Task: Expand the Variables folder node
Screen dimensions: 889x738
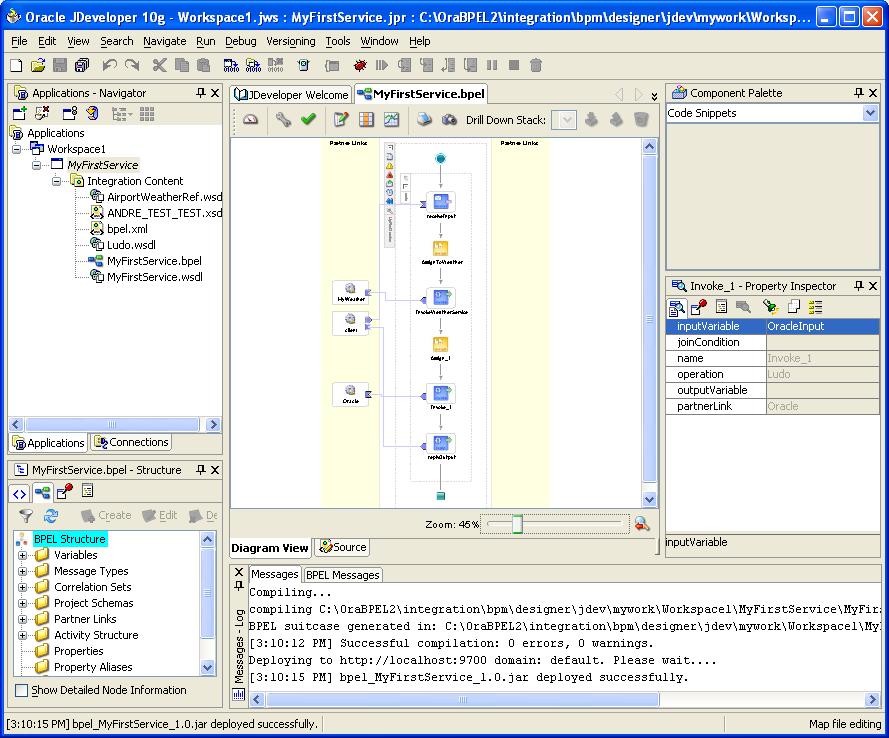Action: tap(23, 555)
